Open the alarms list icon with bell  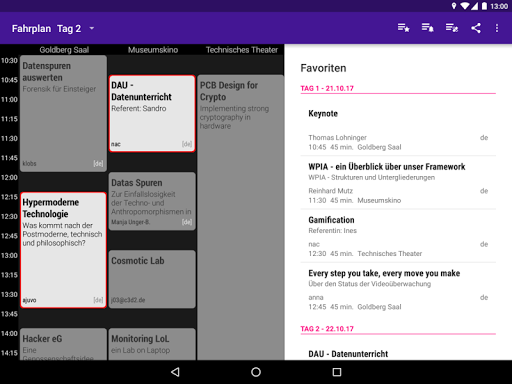[428, 28]
